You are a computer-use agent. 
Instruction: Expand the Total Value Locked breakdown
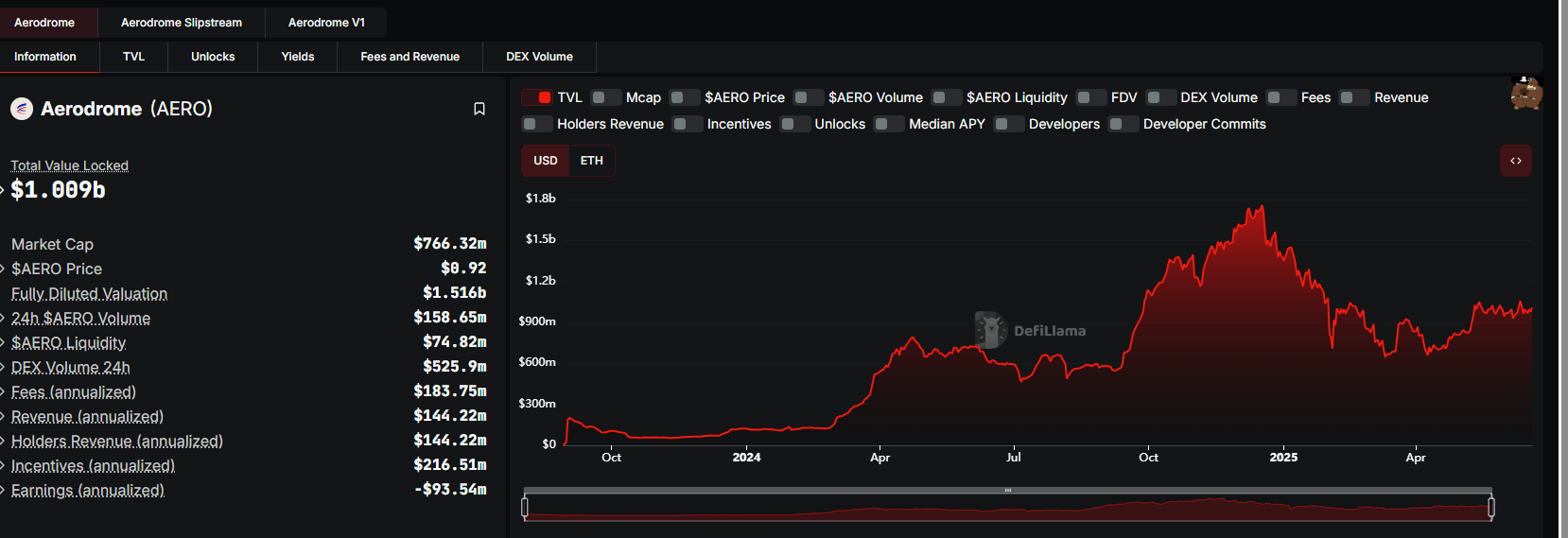tap(3, 190)
